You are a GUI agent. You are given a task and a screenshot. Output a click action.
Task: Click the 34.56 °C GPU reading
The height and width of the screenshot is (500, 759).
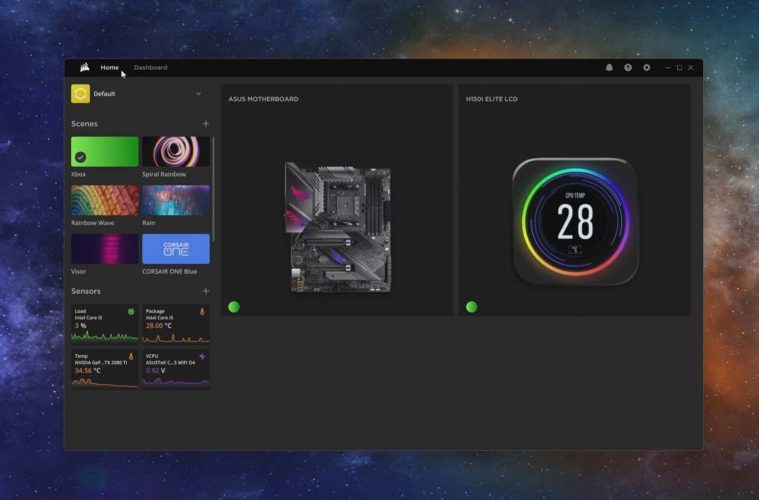[88, 371]
